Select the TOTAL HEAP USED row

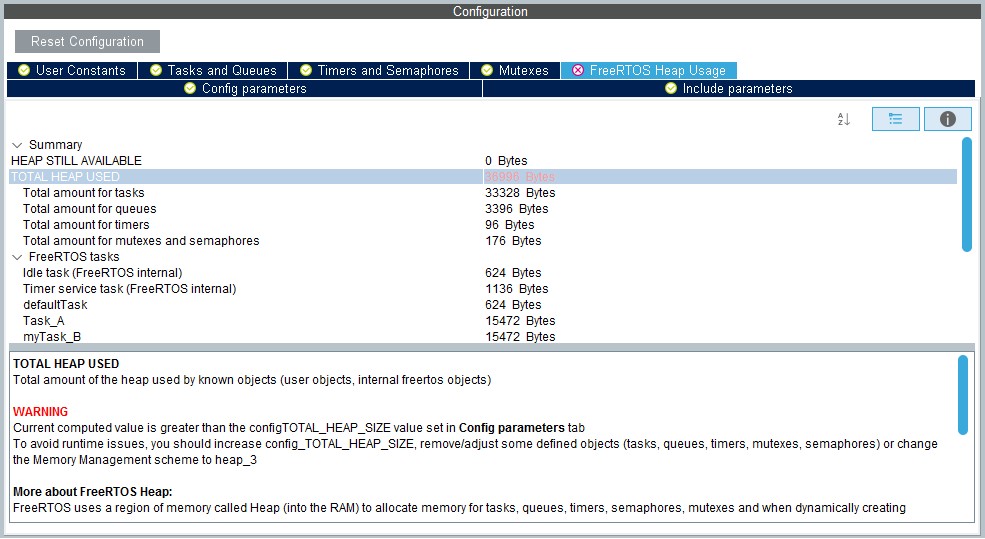483,177
